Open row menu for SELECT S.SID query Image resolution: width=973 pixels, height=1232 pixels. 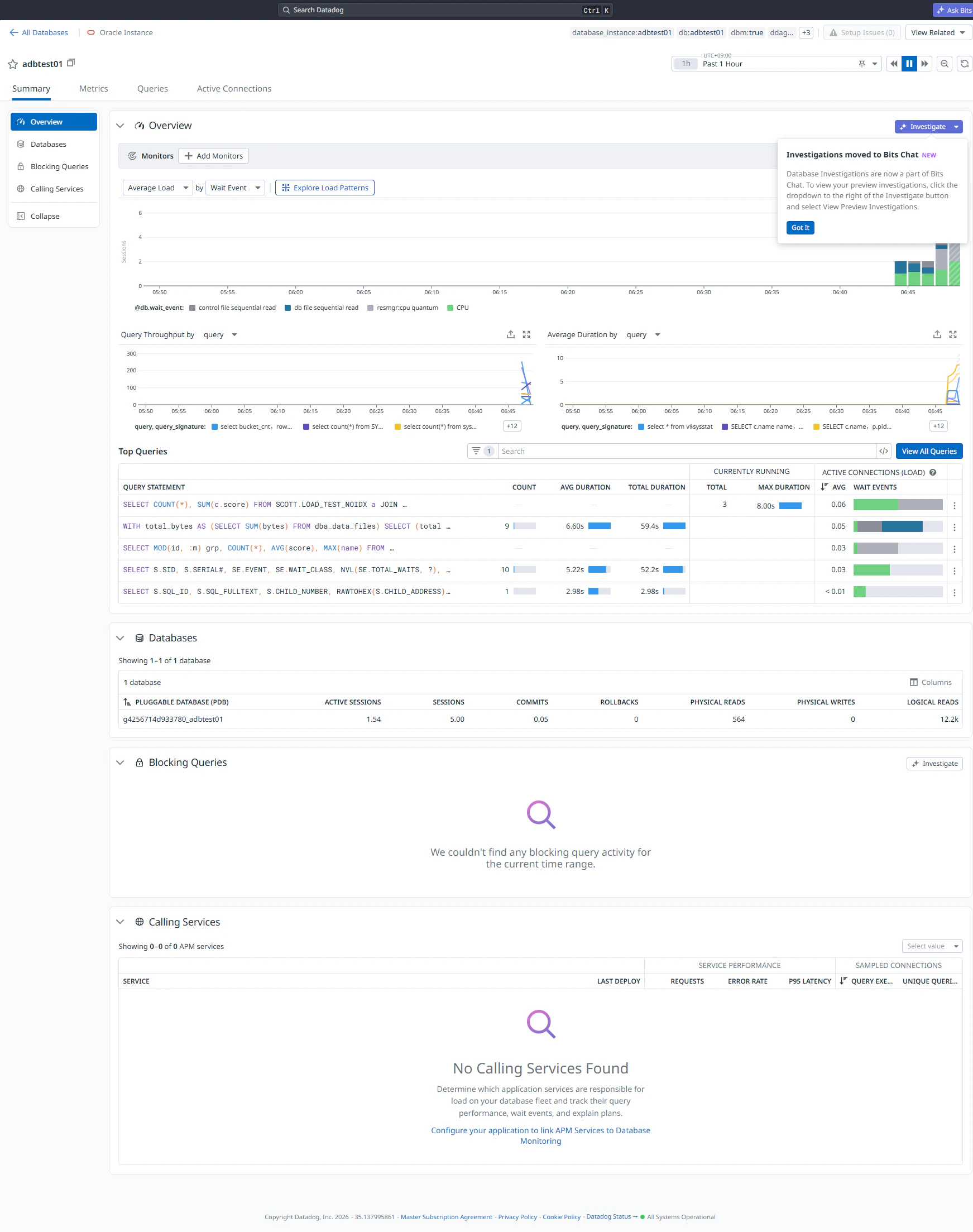pos(955,571)
